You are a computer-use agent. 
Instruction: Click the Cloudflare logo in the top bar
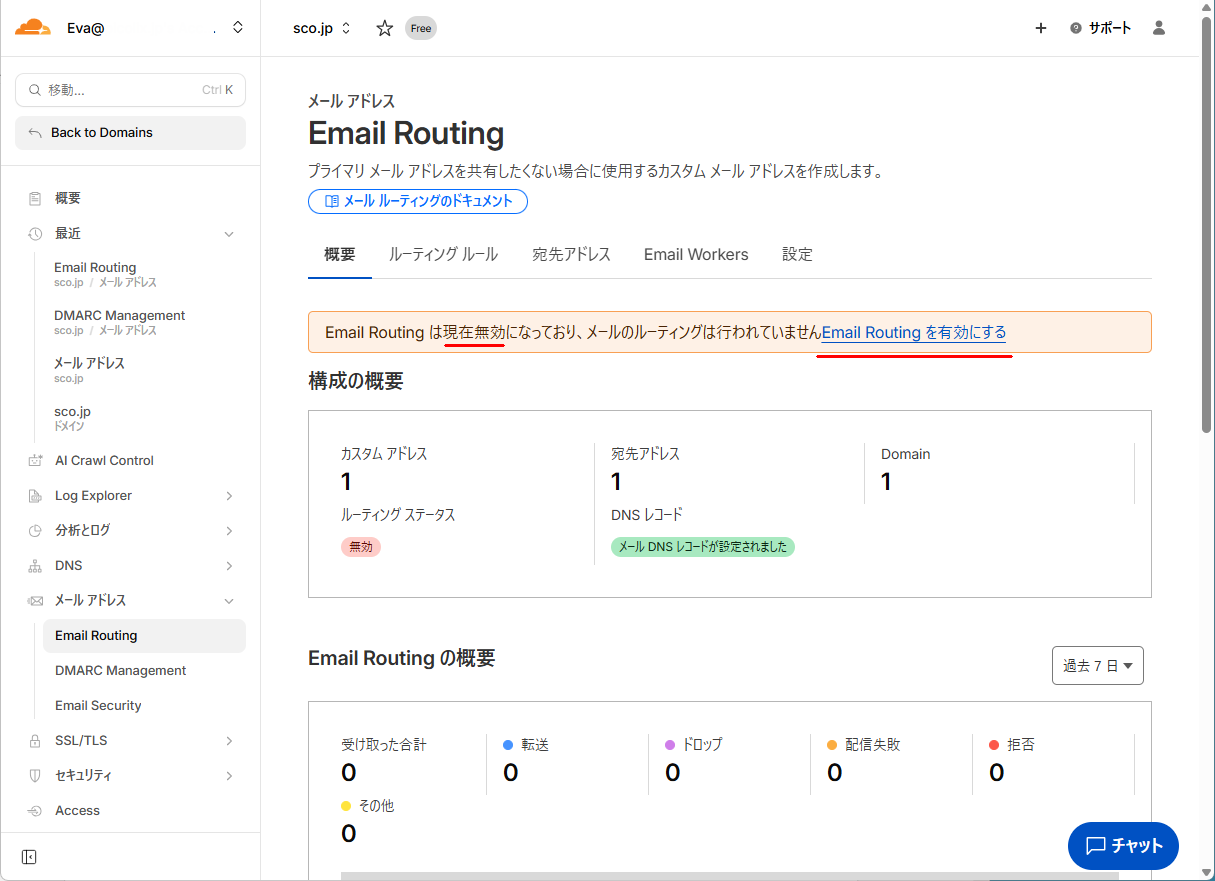pyautogui.click(x=32, y=27)
